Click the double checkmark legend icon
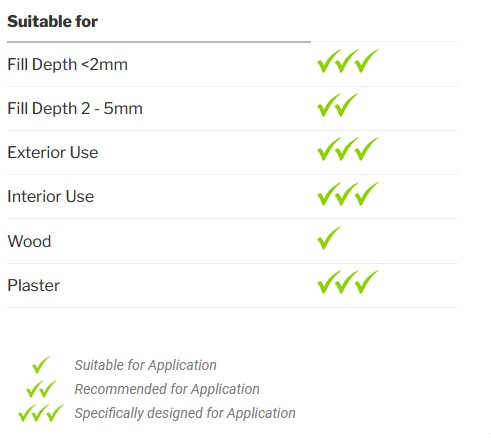Screen dimensions: 491x444 pos(41,389)
